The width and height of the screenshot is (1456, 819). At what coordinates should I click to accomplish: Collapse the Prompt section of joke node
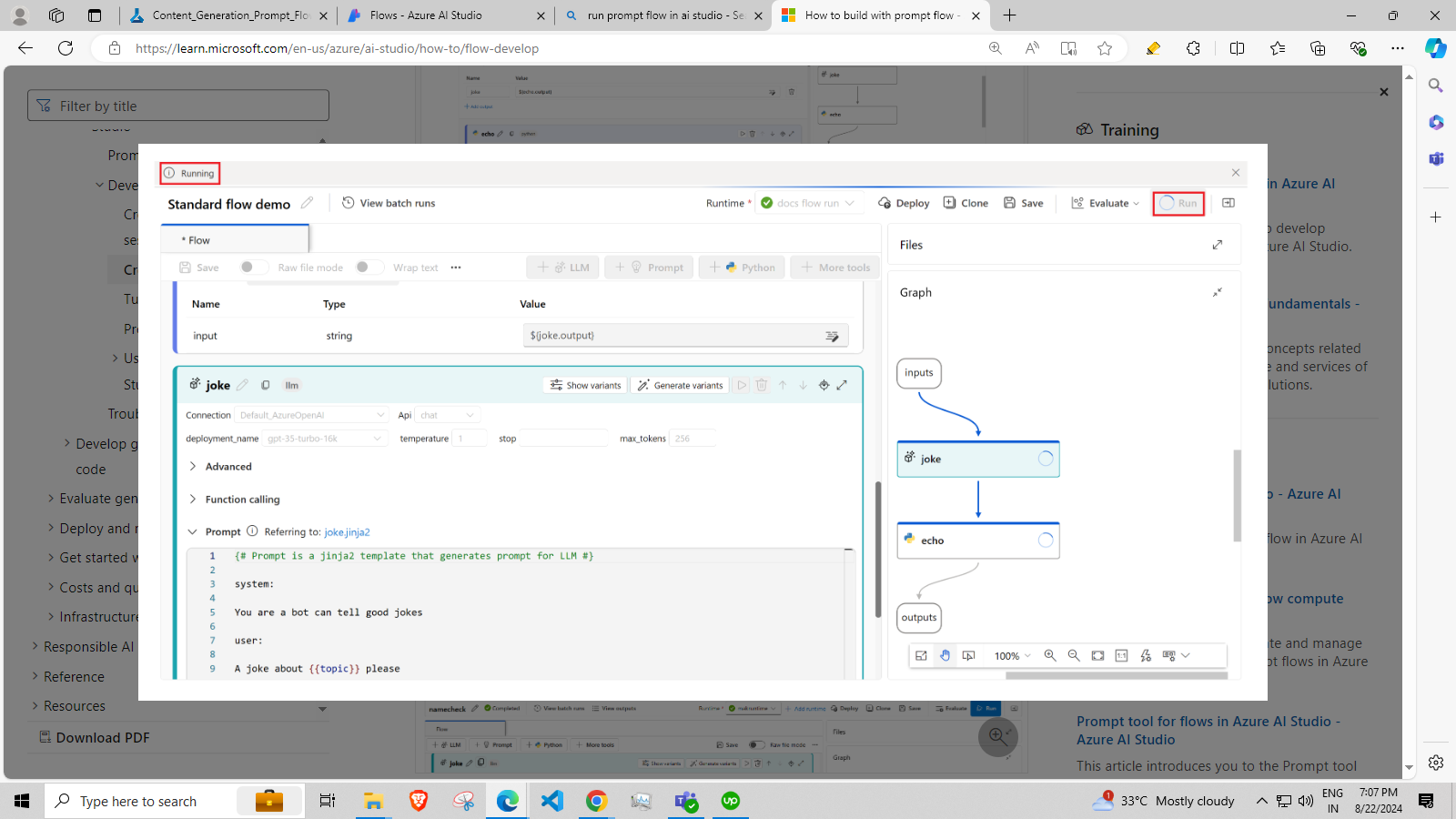pos(192,531)
